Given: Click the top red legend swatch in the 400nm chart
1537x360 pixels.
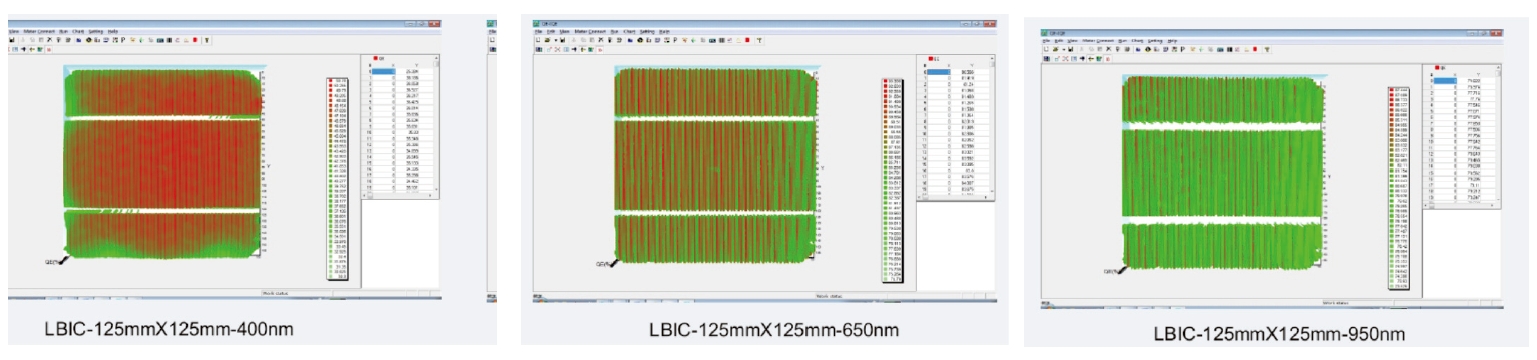Looking at the screenshot, I should click(331, 80).
